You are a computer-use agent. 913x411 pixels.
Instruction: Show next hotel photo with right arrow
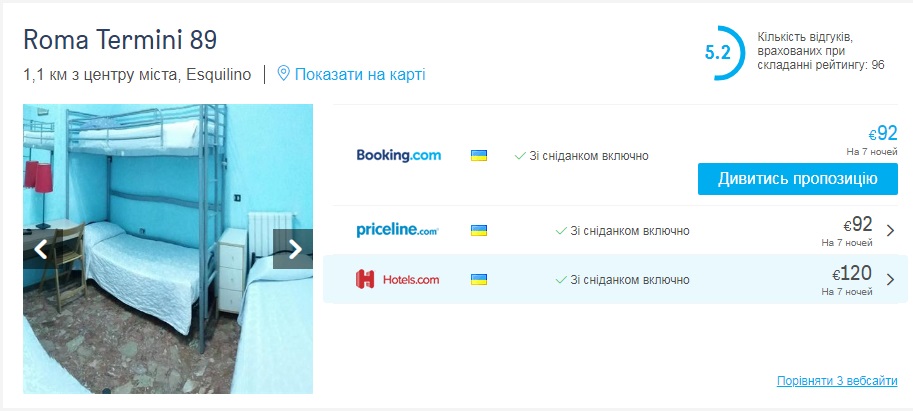[x=293, y=249]
